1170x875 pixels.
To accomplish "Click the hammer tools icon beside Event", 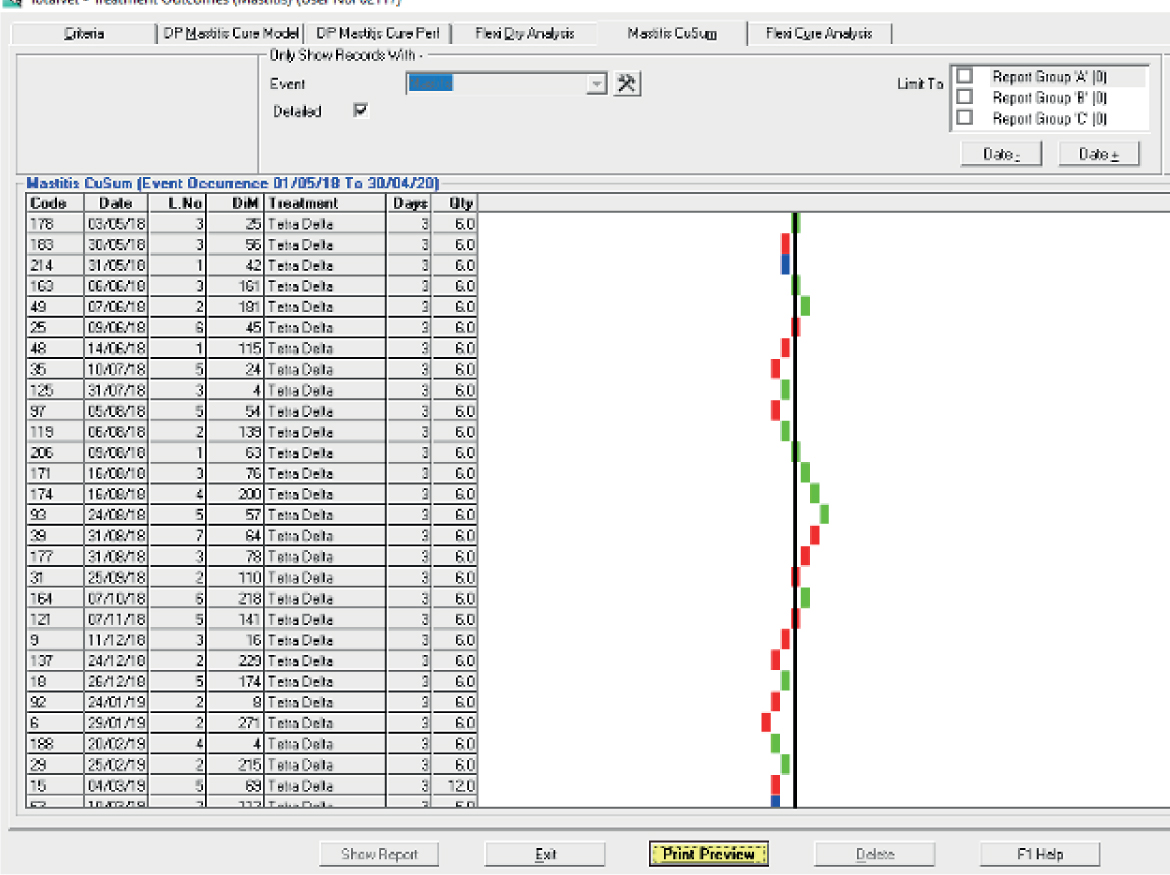I will tap(627, 84).
